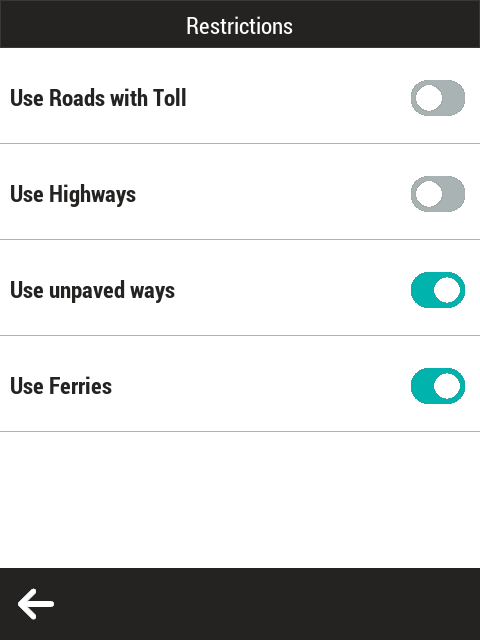Tap the white knob of unpaved ways switch
The height and width of the screenshot is (640, 480).
447,290
